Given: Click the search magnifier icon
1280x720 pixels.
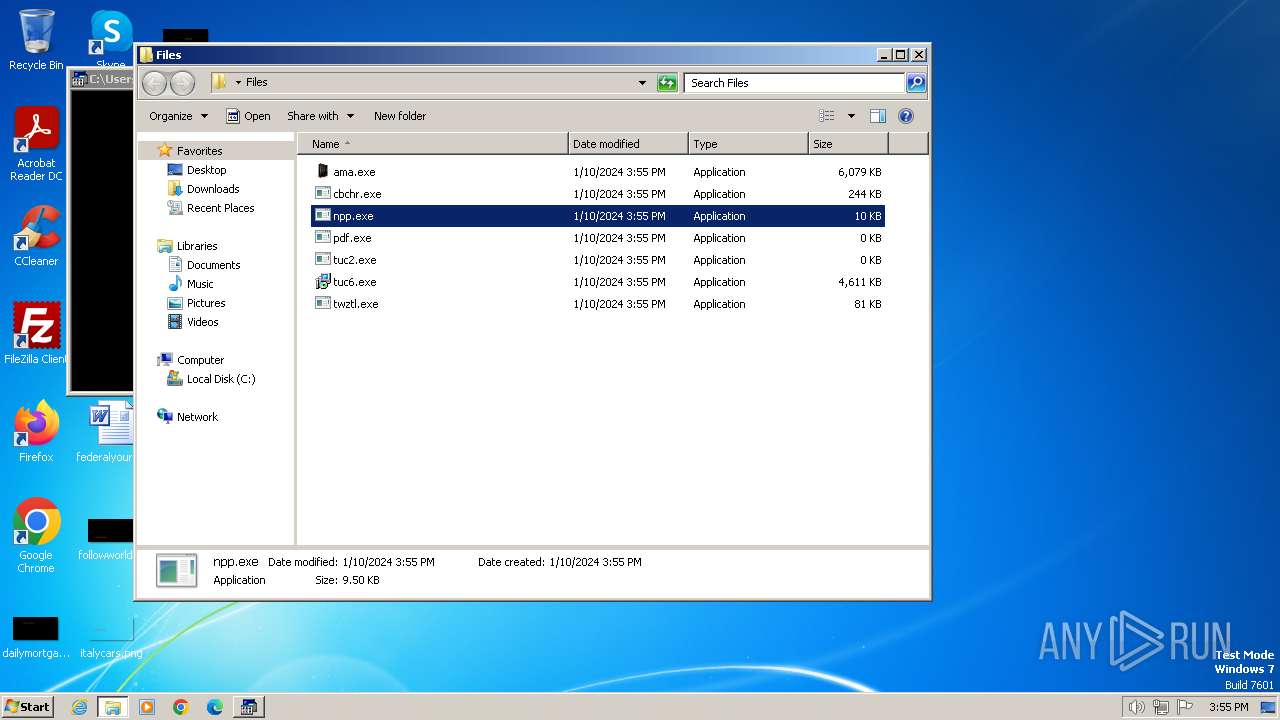Looking at the screenshot, I should click(916, 83).
